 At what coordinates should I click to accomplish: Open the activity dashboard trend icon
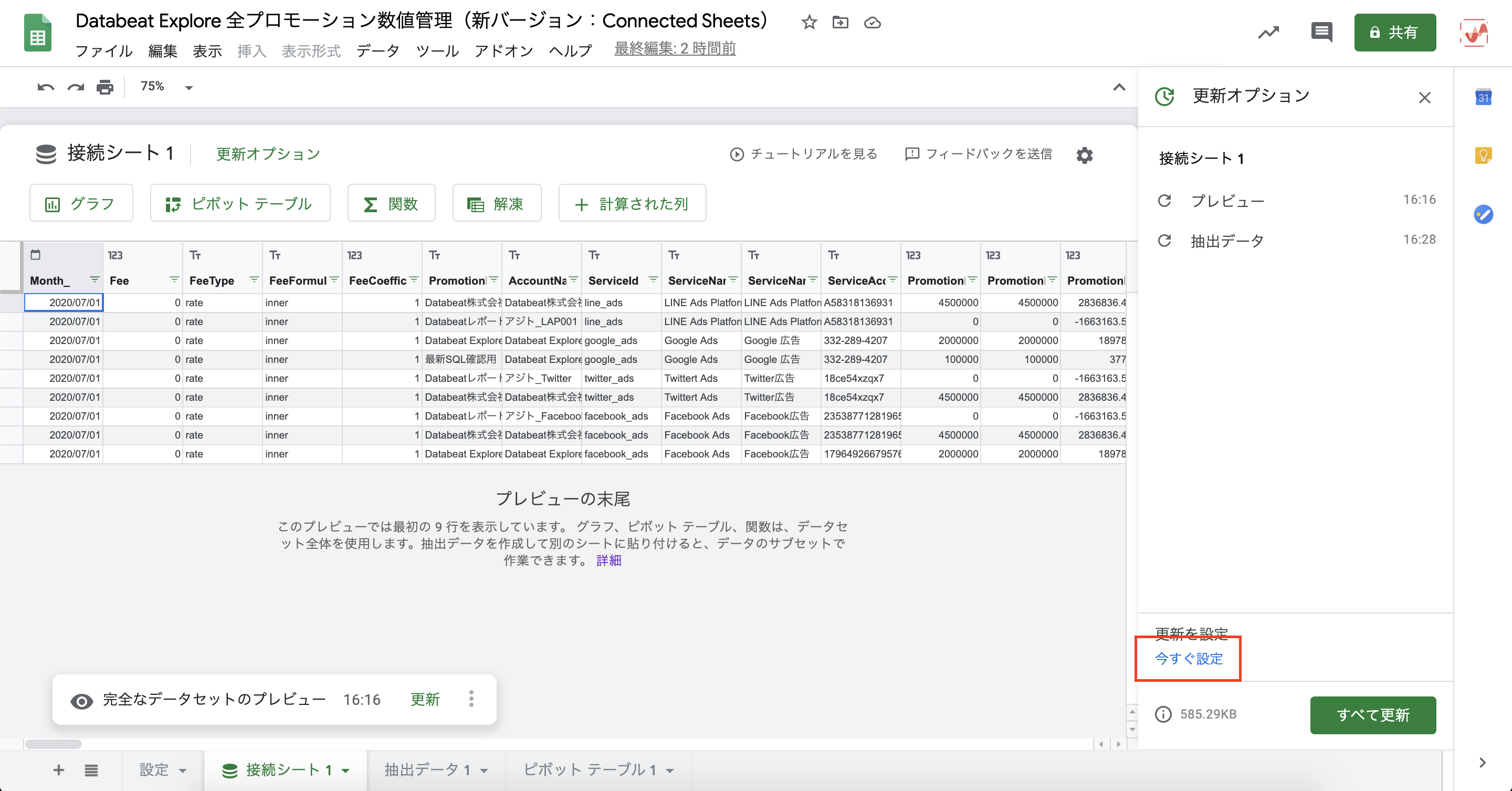click(x=1268, y=32)
